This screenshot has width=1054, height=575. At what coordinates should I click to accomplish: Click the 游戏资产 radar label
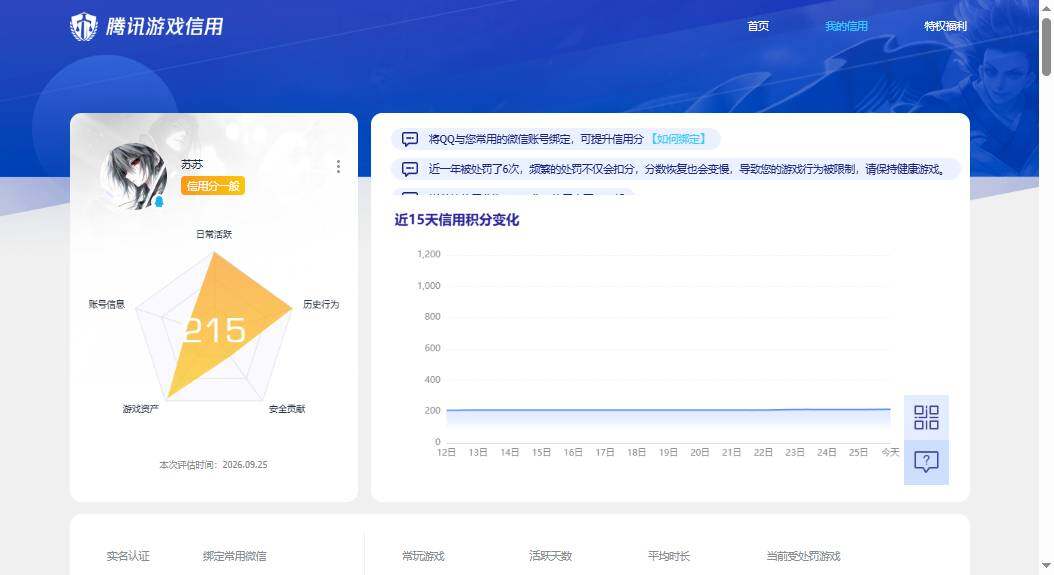pyautogui.click(x=140, y=409)
